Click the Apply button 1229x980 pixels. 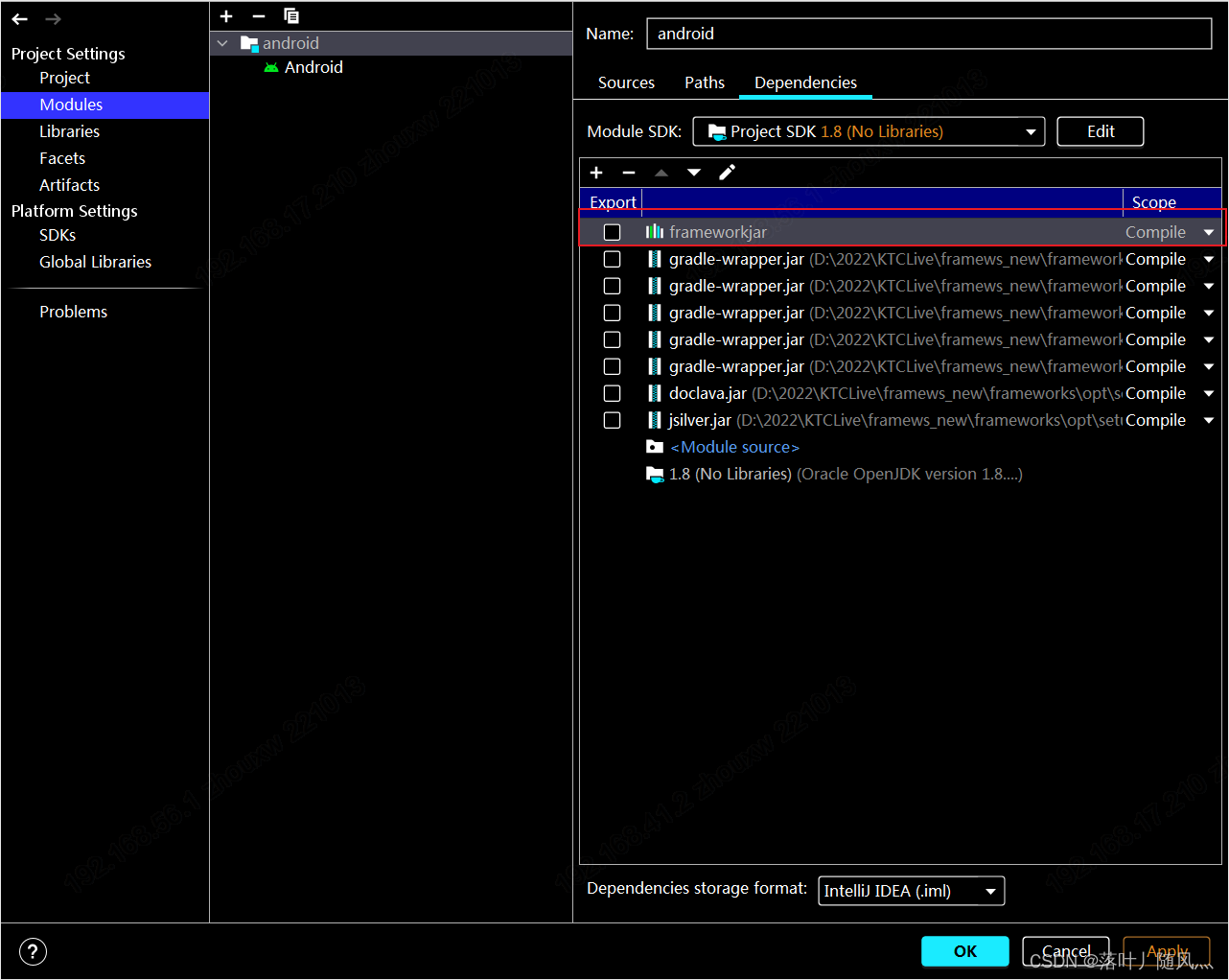[x=1167, y=951]
